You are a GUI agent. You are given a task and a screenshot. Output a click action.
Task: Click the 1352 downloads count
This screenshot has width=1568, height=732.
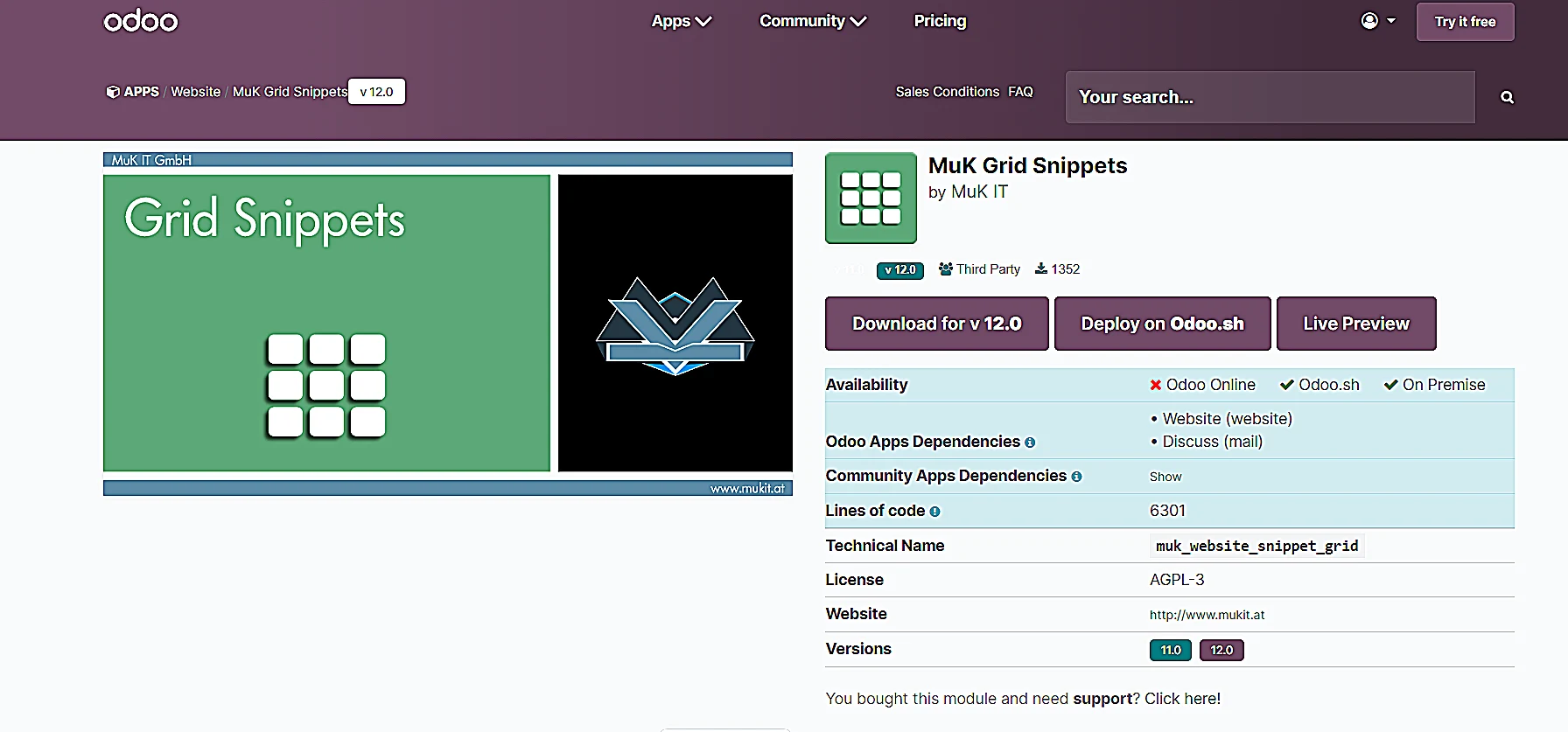(x=1065, y=269)
